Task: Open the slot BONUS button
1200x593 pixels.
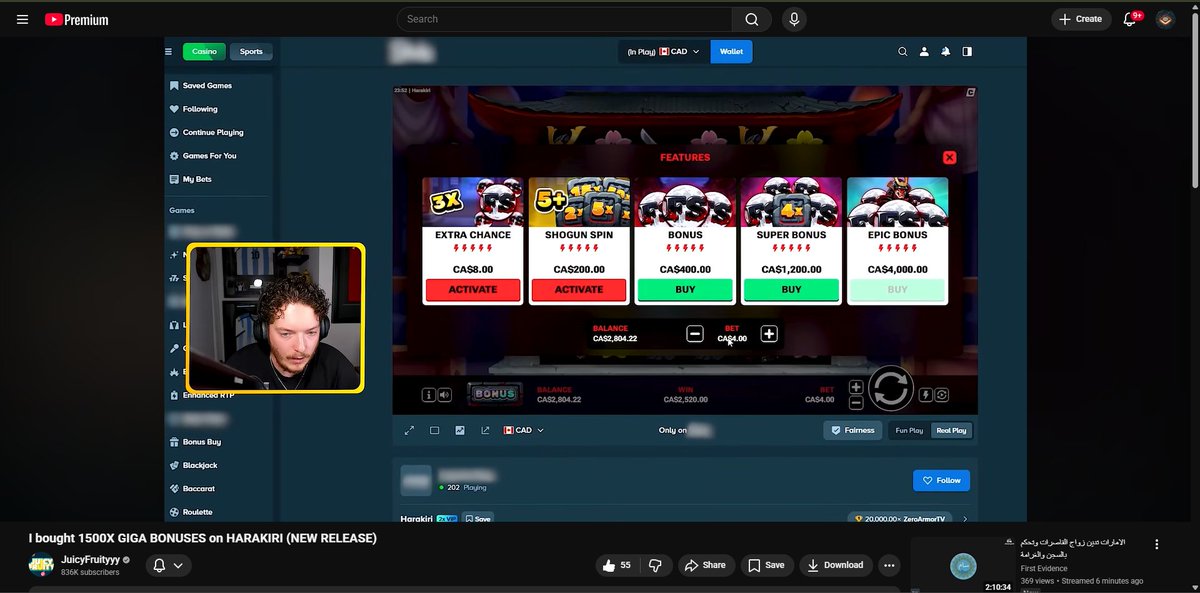Action: coord(494,394)
